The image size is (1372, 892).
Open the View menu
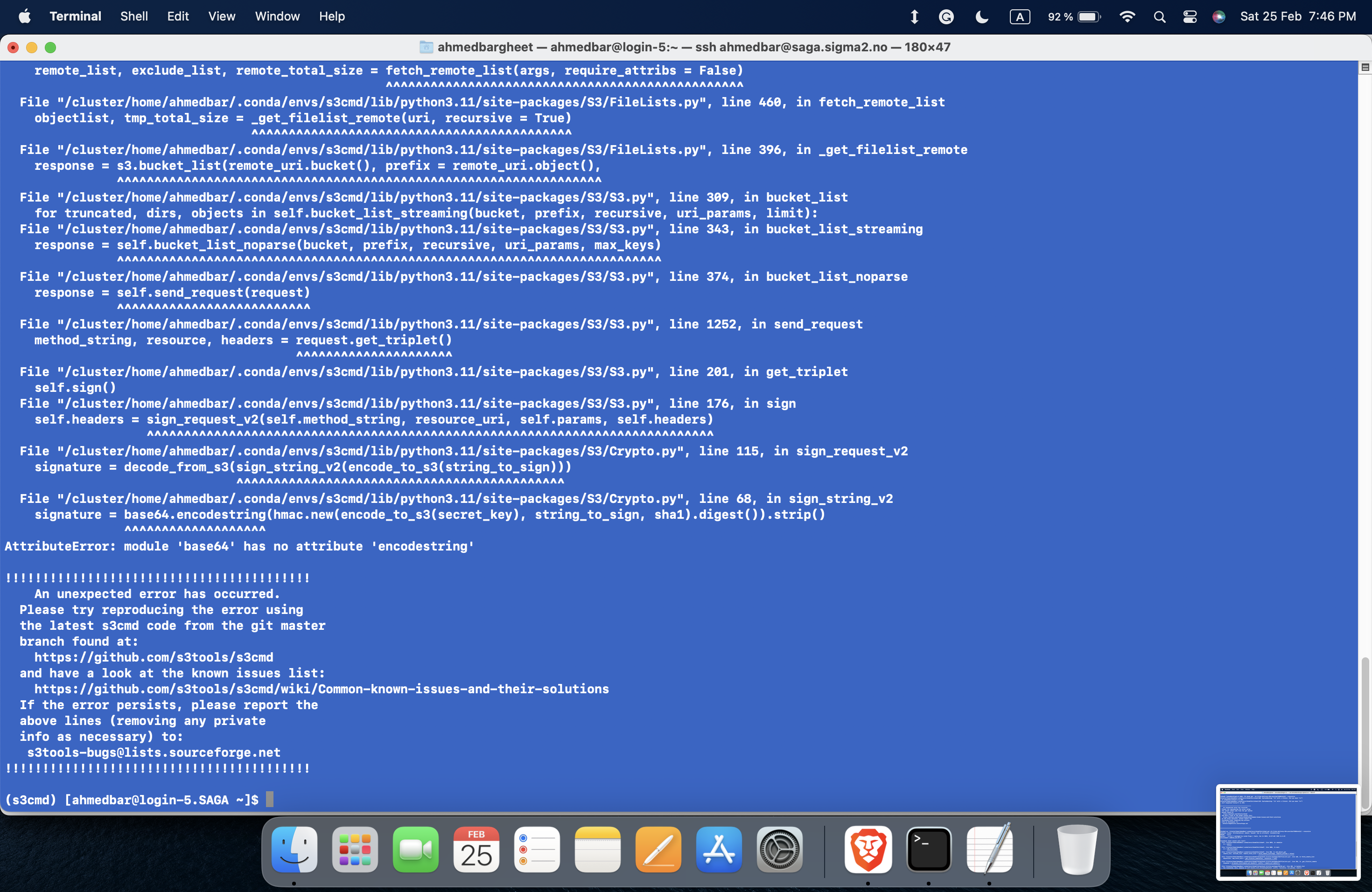point(221,16)
